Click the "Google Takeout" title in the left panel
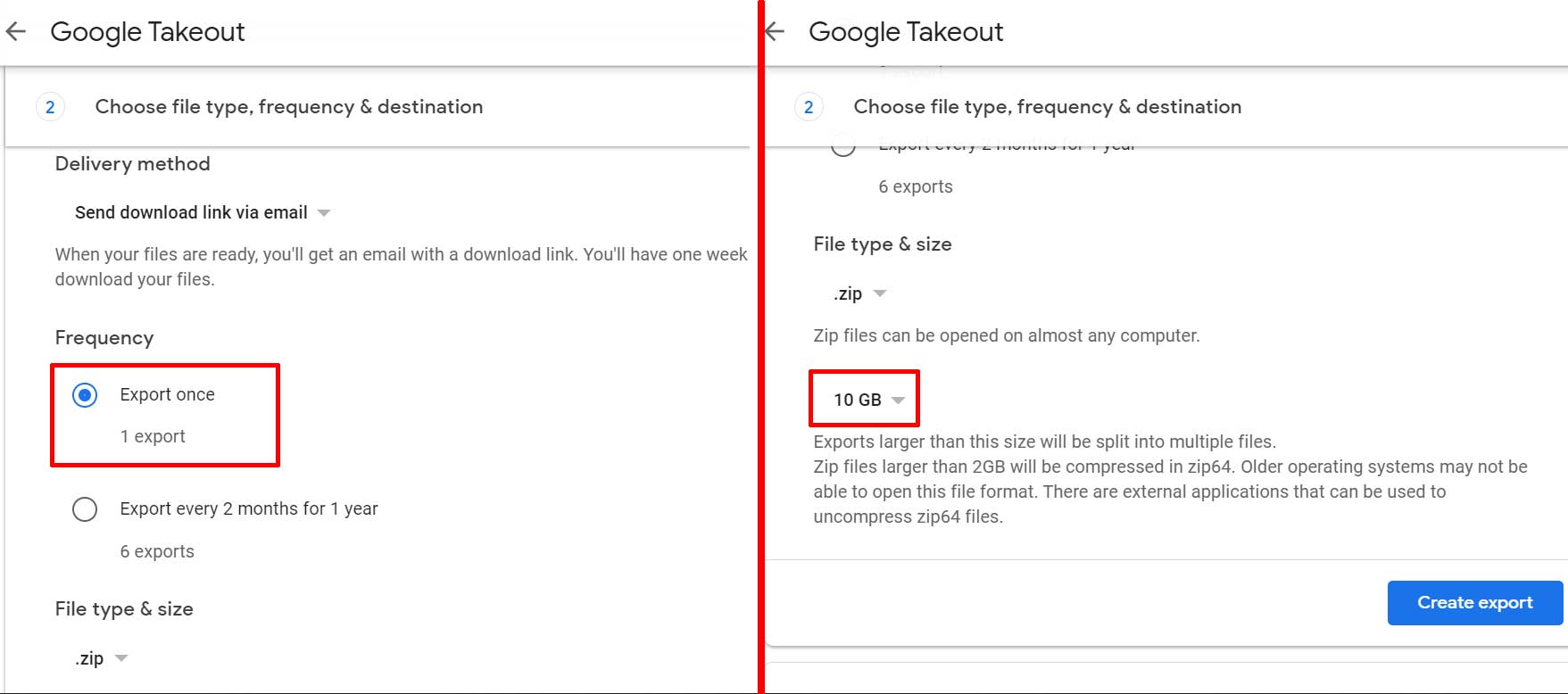1568x694 pixels. click(x=147, y=32)
